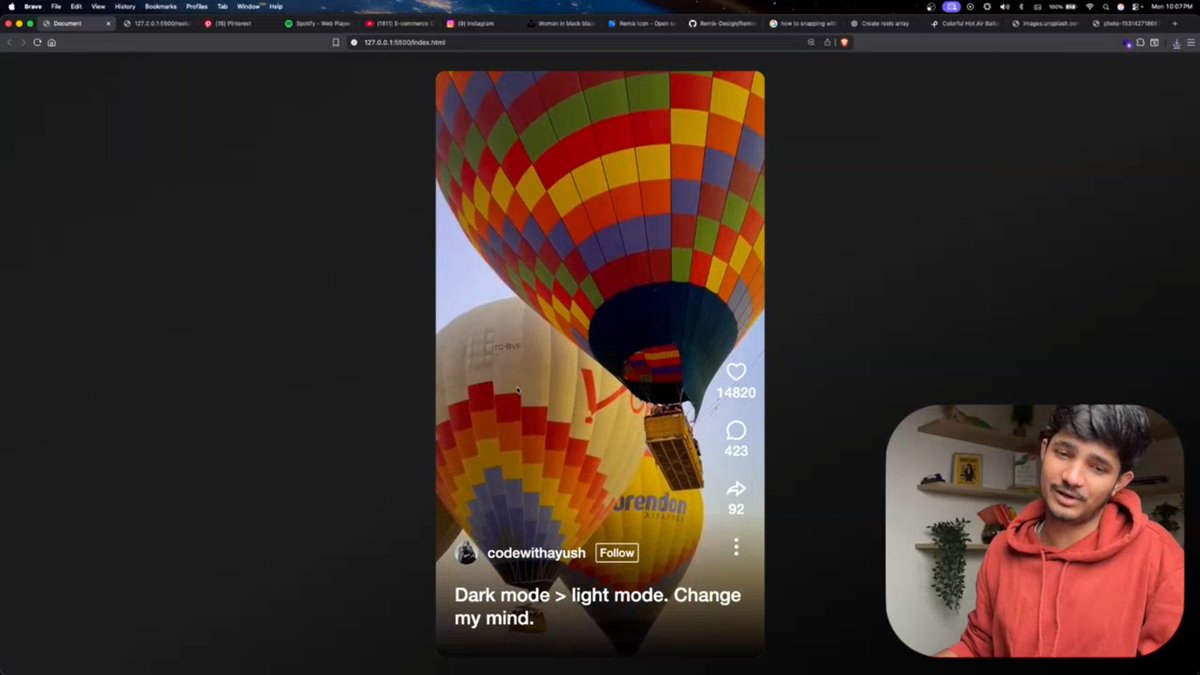Open the home page in Brave
This screenshot has height=675, width=1200.
click(51, 42)
